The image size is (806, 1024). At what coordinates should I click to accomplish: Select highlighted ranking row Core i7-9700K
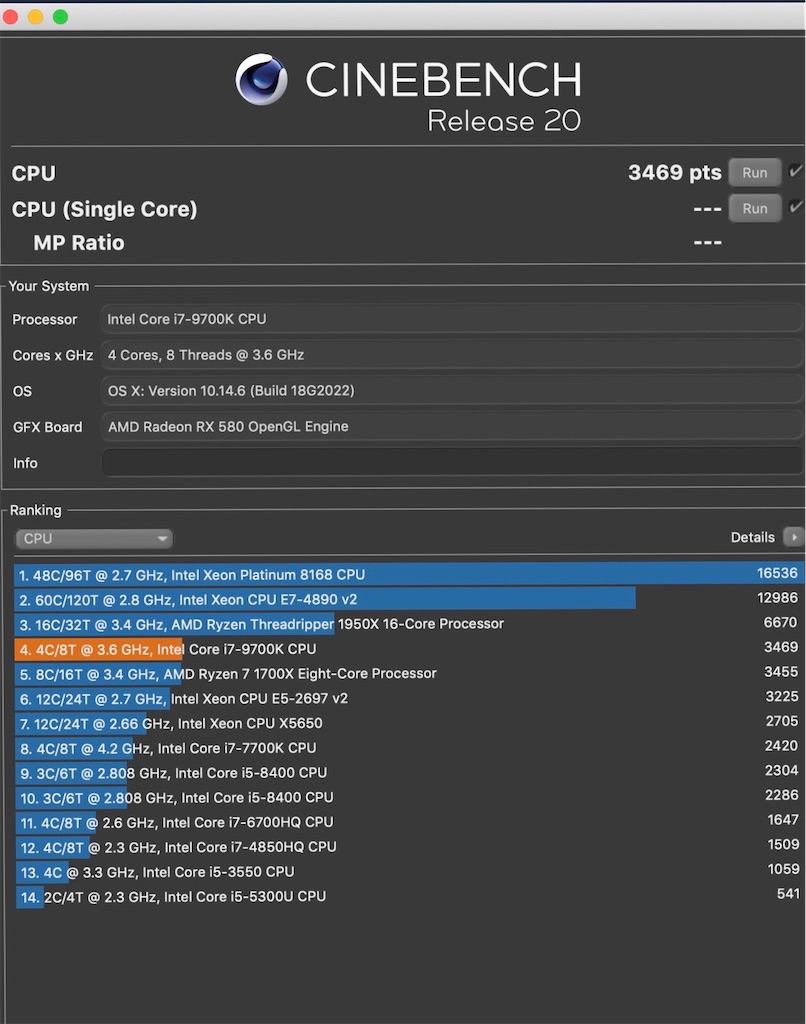(409, 649)
